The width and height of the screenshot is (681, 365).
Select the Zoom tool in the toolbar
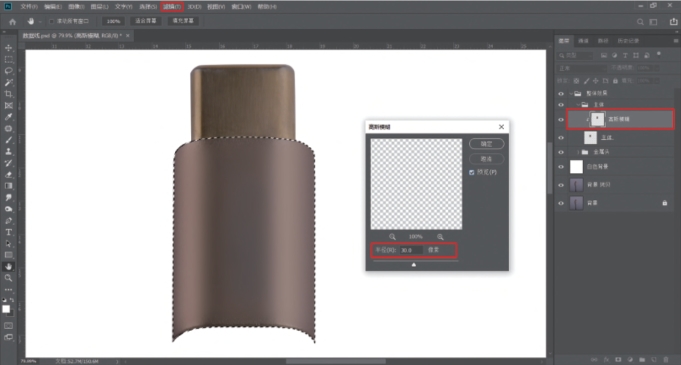(x=8, y=278)
